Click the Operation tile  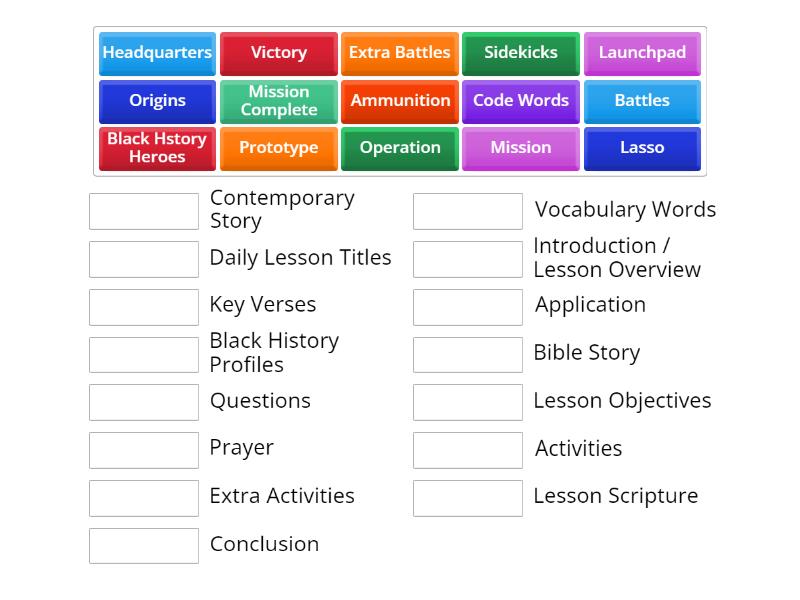click(x=399, y=147)
